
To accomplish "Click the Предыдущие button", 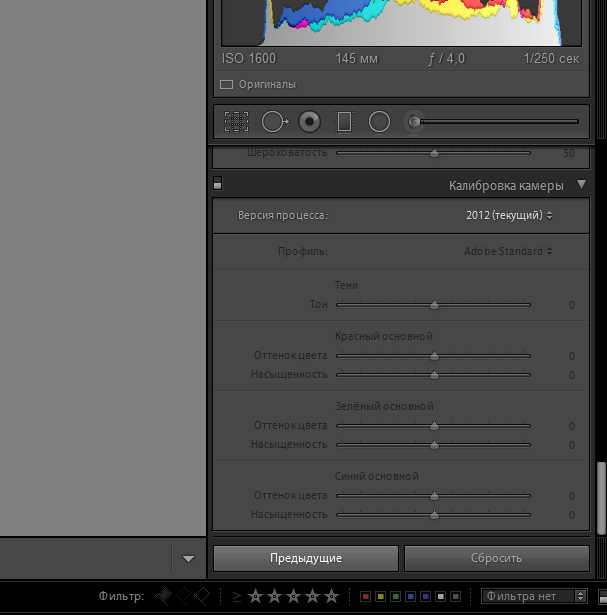I will [306, 558].
